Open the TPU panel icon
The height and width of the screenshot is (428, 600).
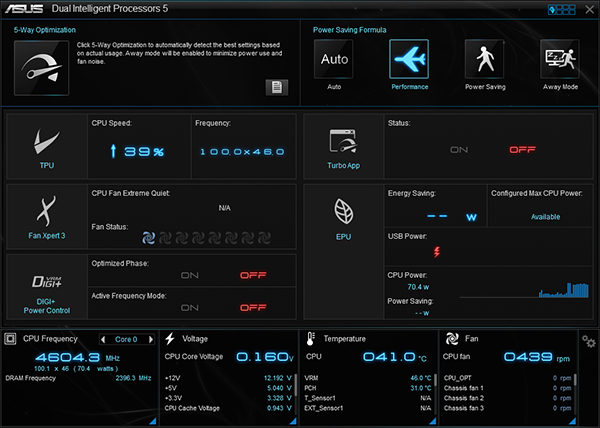click(47, 142)
